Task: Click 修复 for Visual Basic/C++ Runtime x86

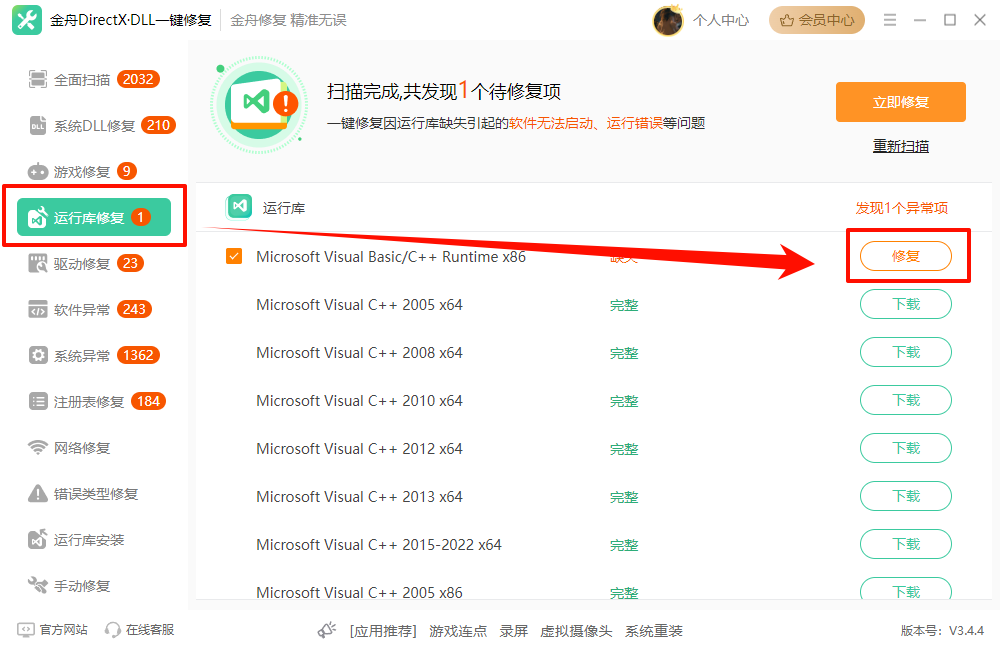Action: pos(906,256)
